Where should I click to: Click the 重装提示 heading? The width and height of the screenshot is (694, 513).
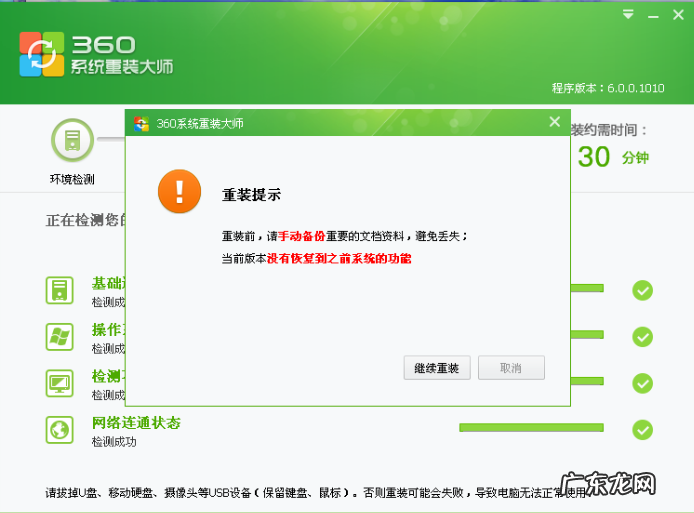click(x=251, y=195)
